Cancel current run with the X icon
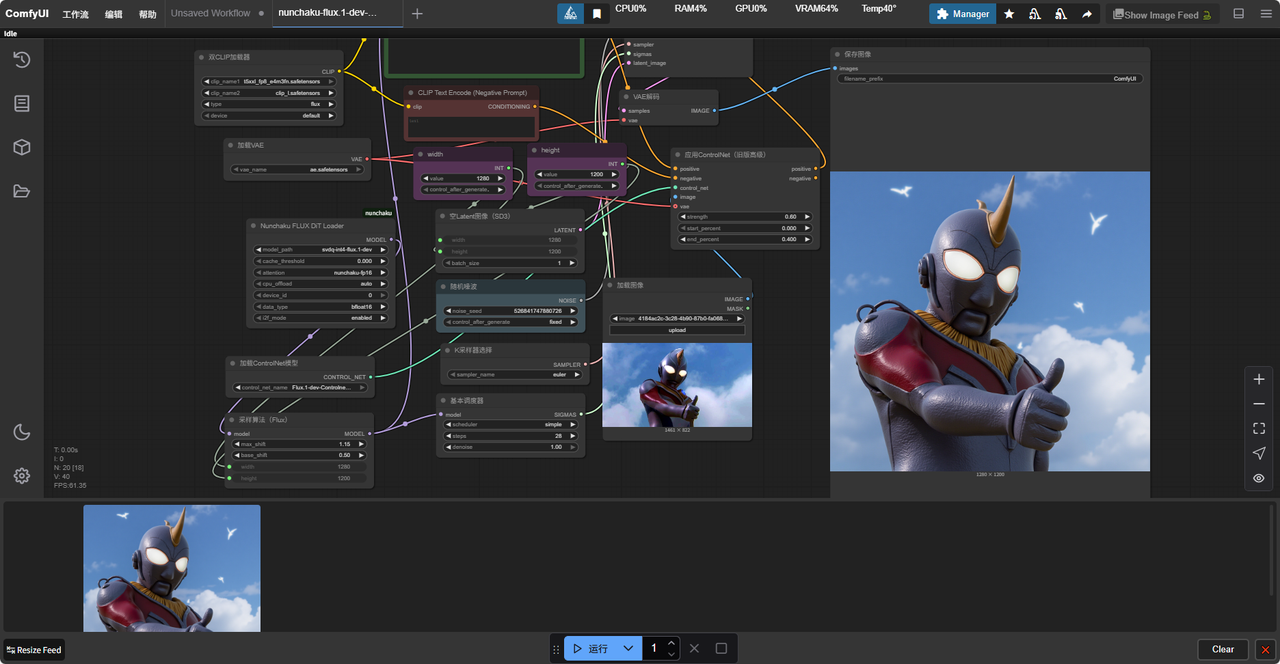The width and height of the screenshot is (1280, 664). click(694, 648)
